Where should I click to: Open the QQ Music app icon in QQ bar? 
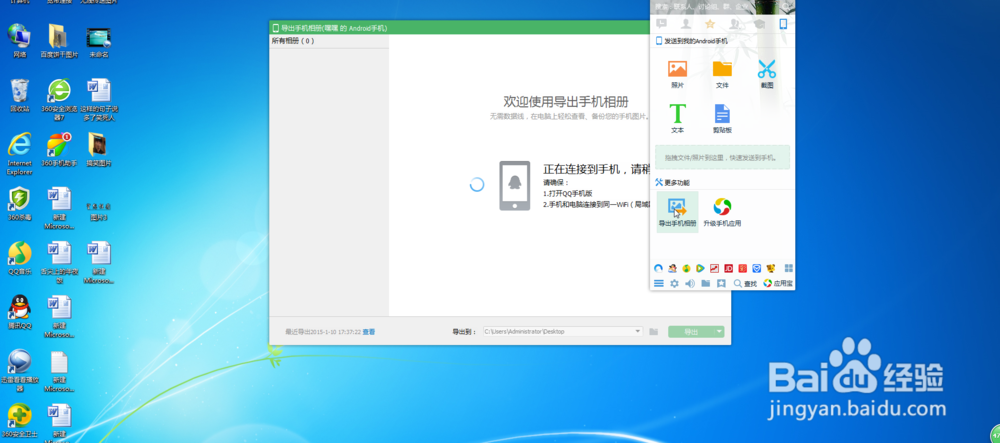[686, 268]
